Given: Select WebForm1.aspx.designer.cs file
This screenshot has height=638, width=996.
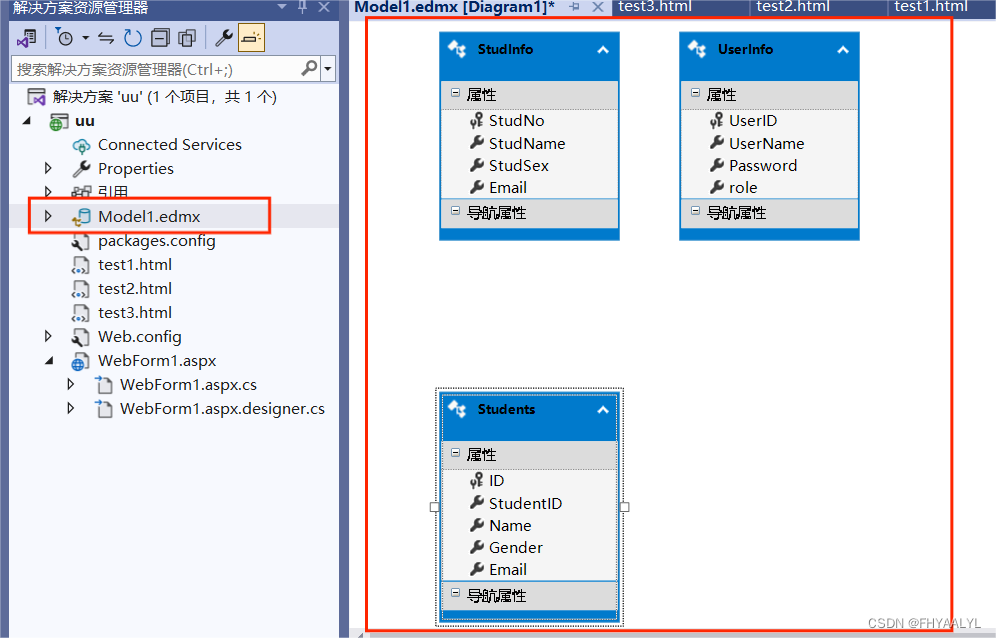Looking at the screenshot, I should [222, 409].
